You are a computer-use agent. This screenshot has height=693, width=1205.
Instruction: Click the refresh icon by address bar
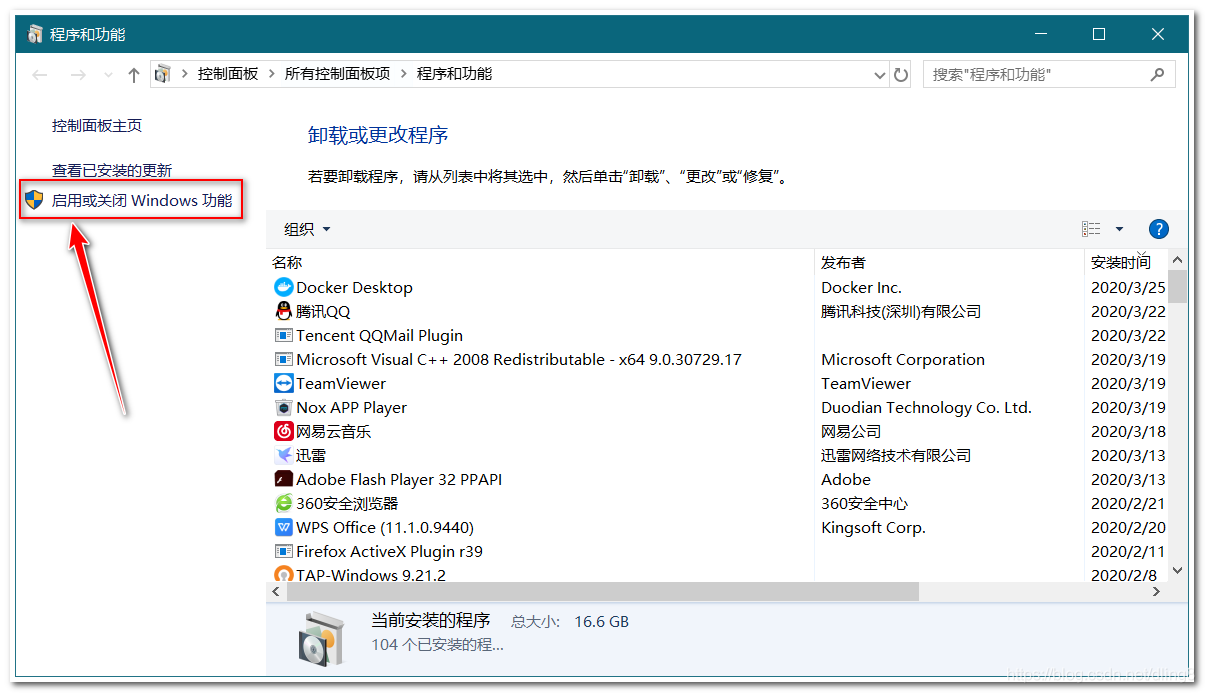[x=901, y=74]
